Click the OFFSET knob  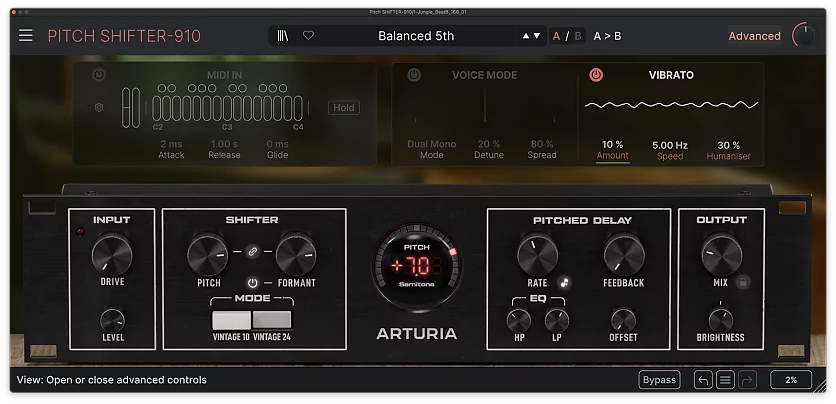click(x=623, y=321)
